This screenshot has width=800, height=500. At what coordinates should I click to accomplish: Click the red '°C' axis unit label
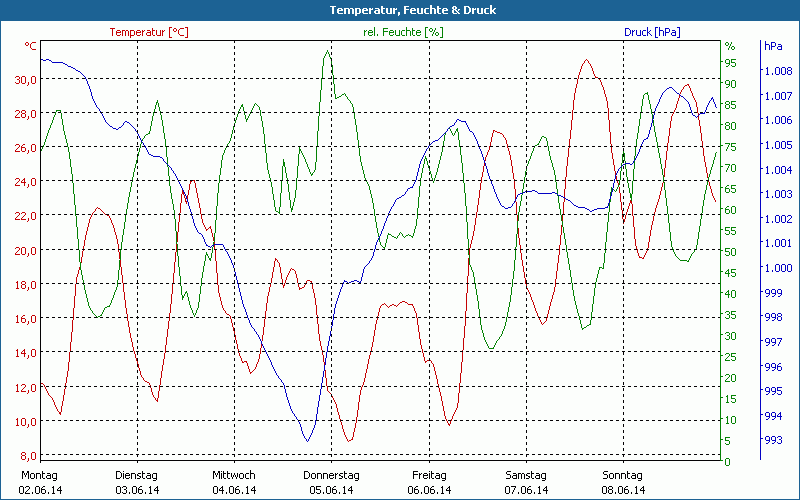coord(30,46)
